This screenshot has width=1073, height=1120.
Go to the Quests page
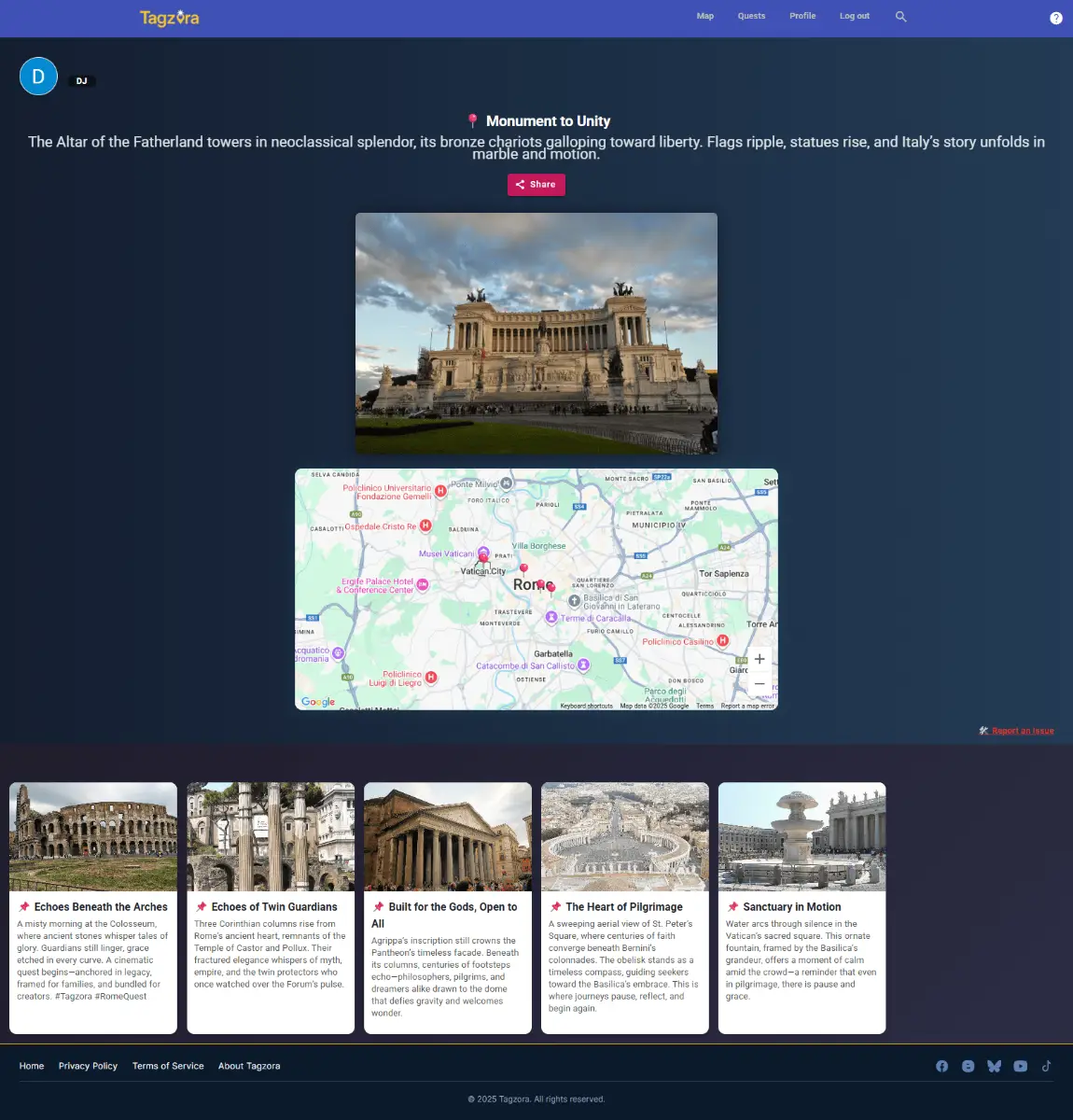point(751,16)
